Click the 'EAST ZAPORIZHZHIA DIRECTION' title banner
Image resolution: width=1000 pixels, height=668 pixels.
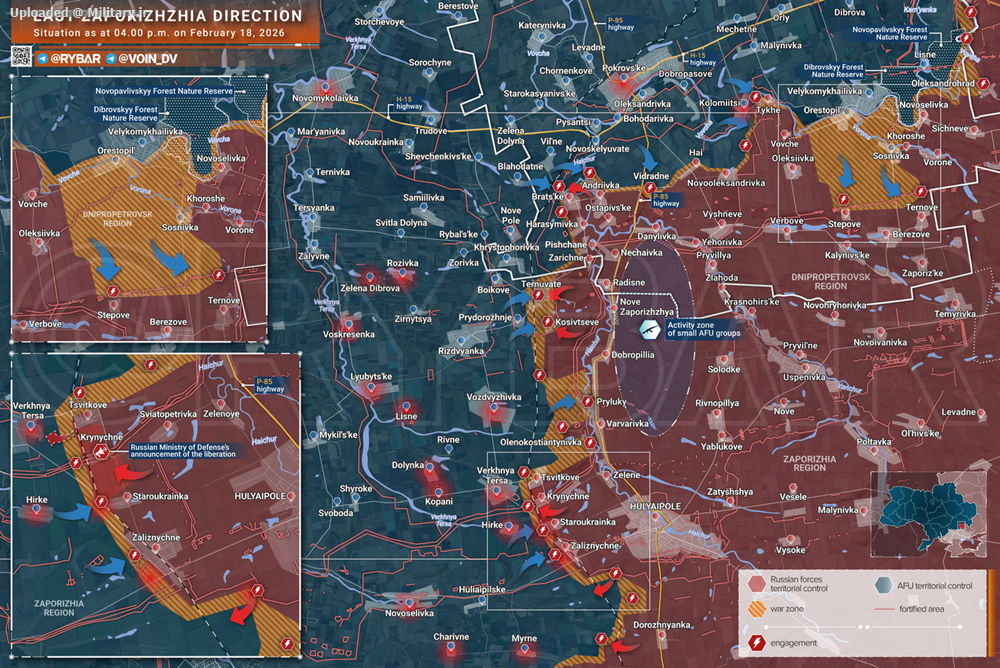pyautogui.click(x=167, y=16)
